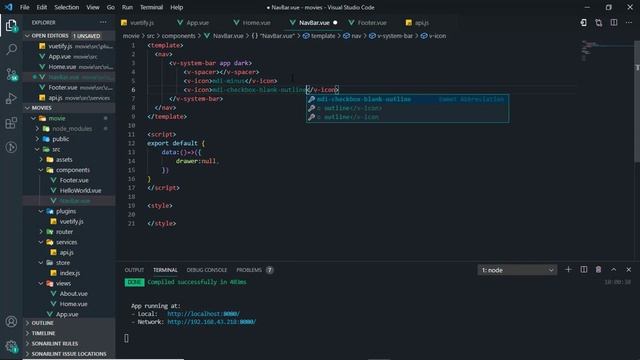Switch to the Problems panel tab

point(249,270)
